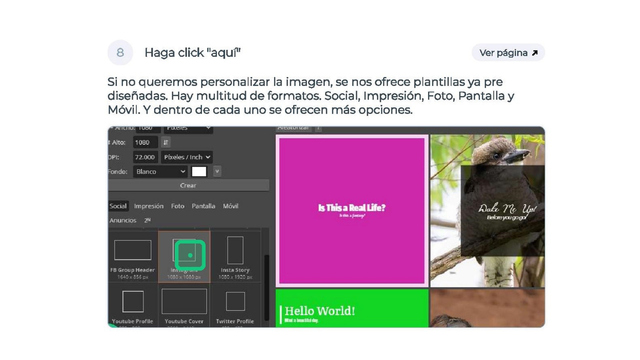Select the Youtube Profile preset icon
Screen dimensions: 640x360
(x=133, y=302)
